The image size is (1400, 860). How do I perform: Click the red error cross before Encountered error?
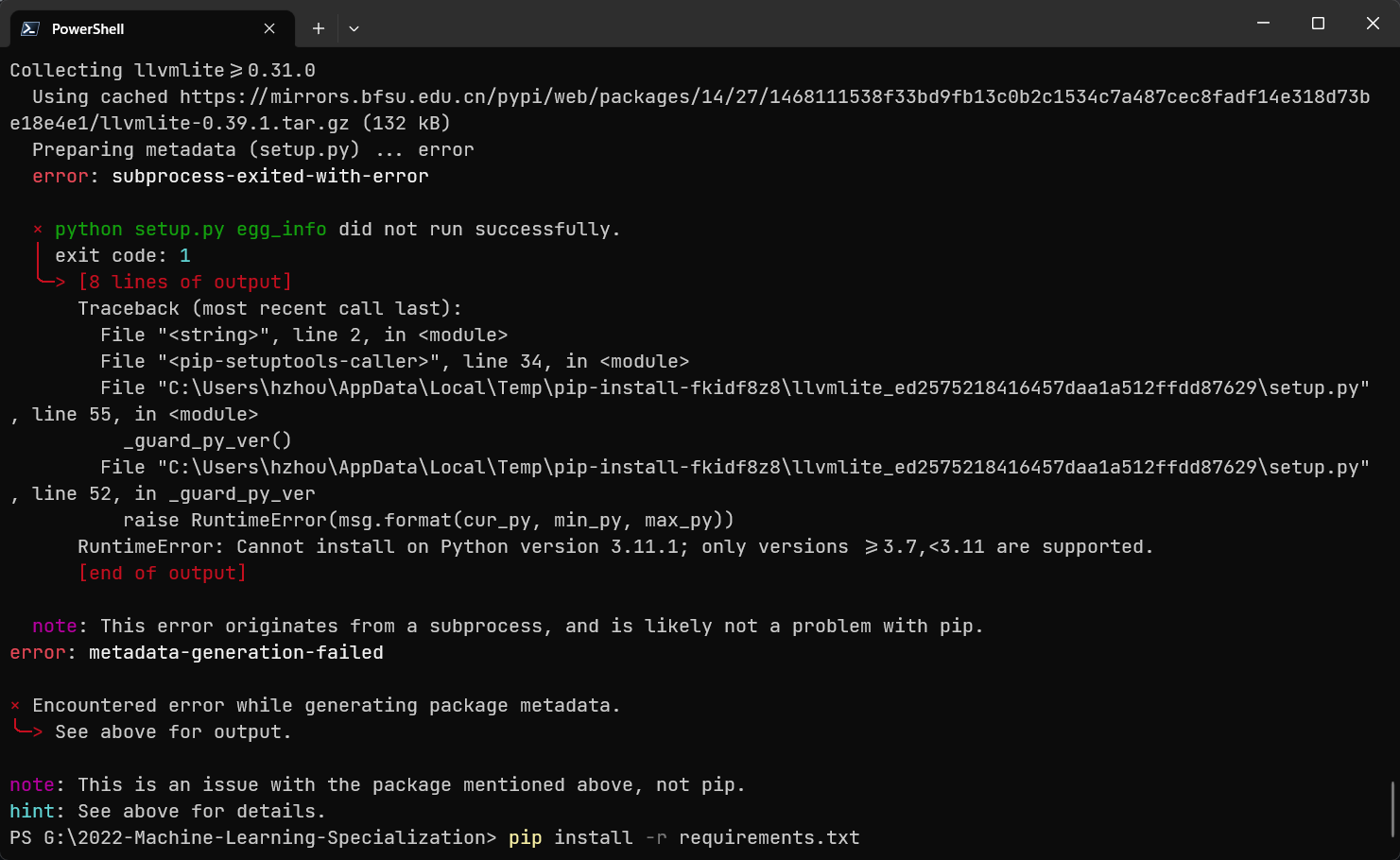[15, 704]
